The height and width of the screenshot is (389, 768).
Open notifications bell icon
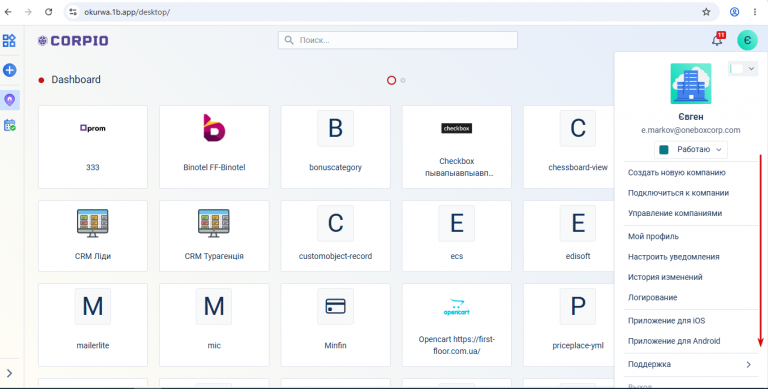click(x=717, y=40)
